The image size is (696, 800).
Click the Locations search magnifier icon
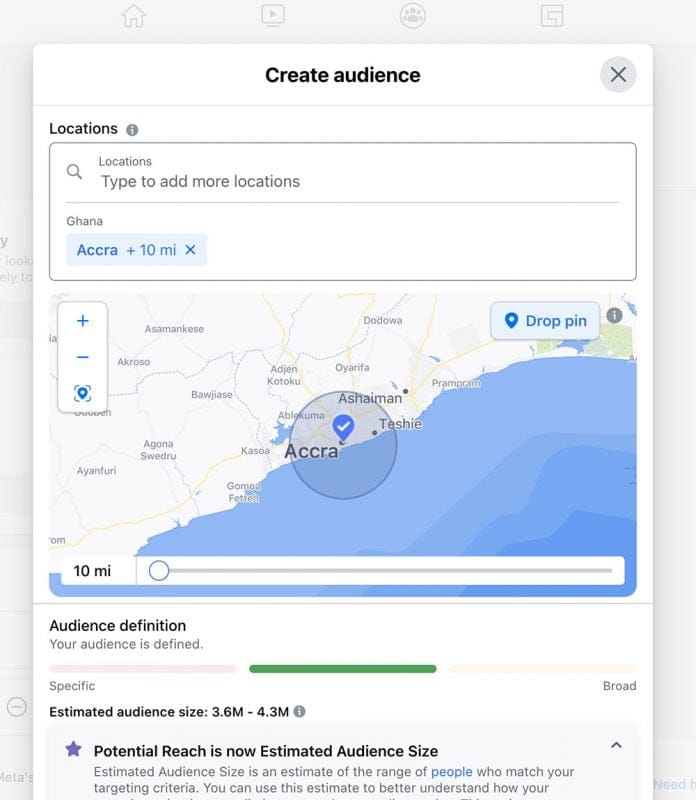[x=74, y=171]
